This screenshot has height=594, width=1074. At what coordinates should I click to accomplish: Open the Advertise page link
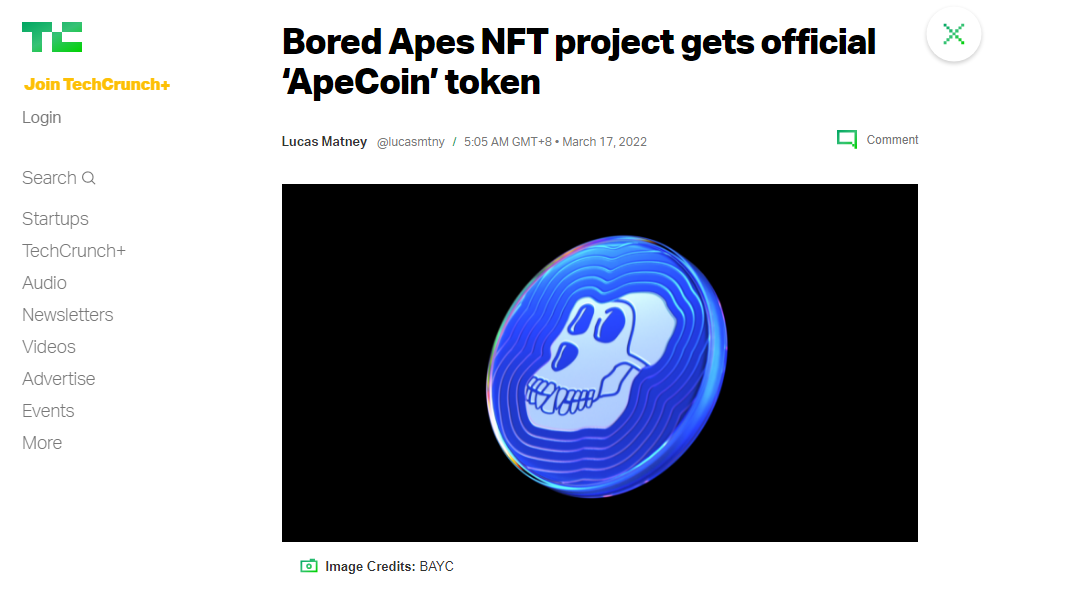[x=59, y=379]
